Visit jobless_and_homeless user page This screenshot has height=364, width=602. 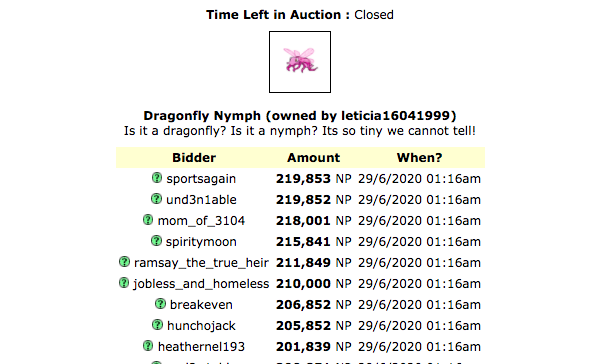(x=201, y=284)
